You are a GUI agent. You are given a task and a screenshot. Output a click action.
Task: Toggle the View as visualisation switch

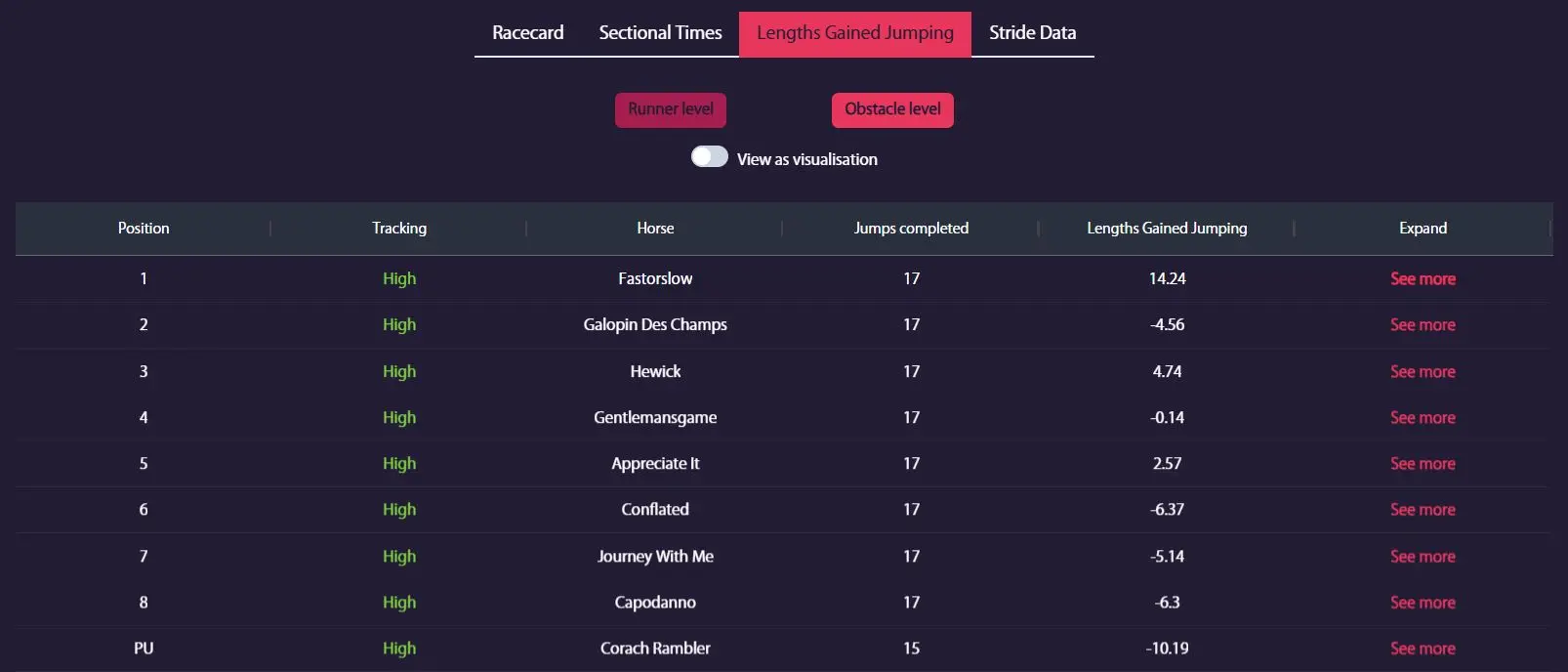point(710,157)
